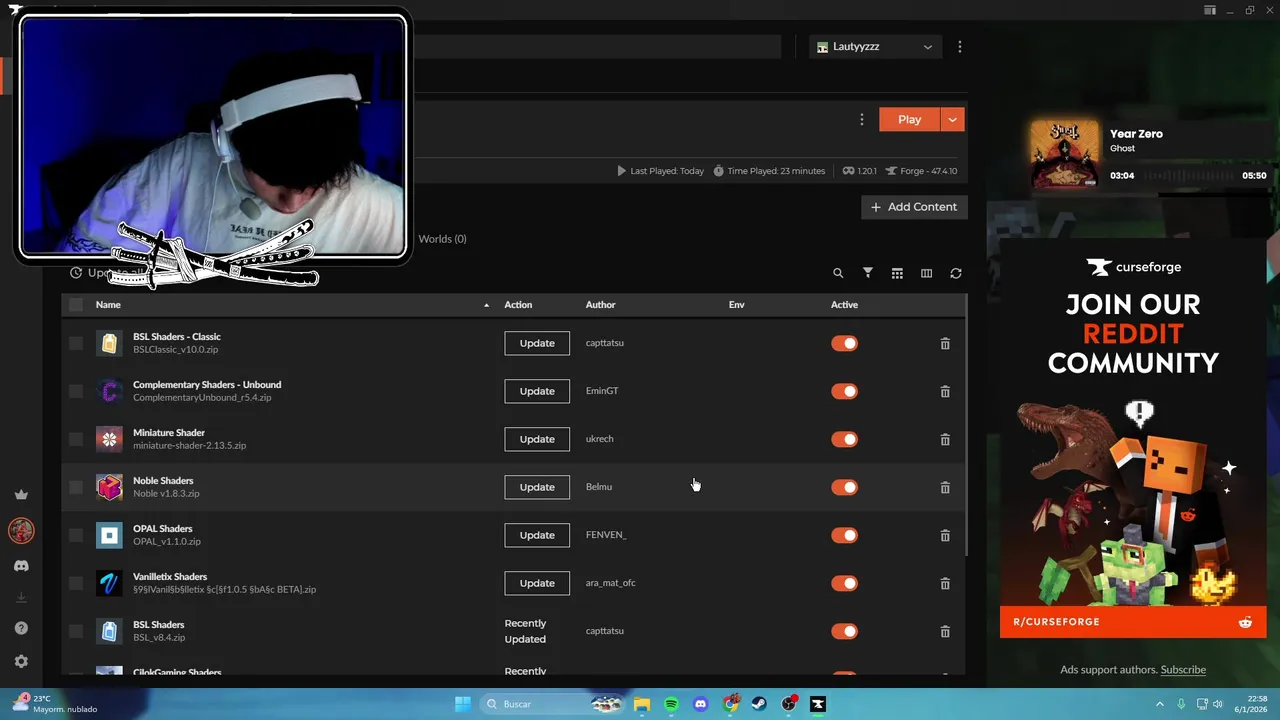Screen dimensions: 1280x720
Task: Open the help question-mark icon in sidebar
Action: pyautogui.click(x=21, y=628)
